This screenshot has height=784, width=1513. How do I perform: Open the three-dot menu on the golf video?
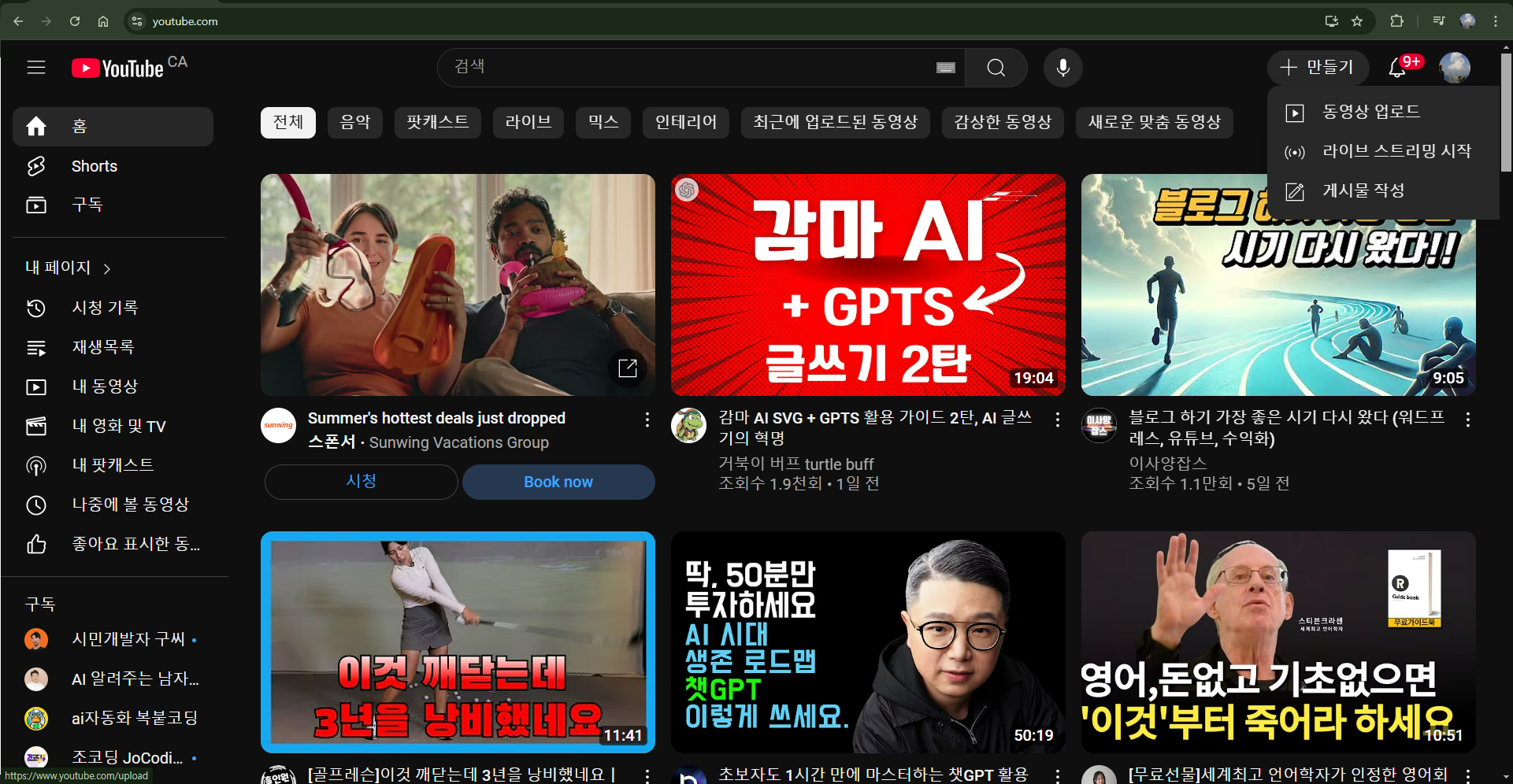[647, 775]
